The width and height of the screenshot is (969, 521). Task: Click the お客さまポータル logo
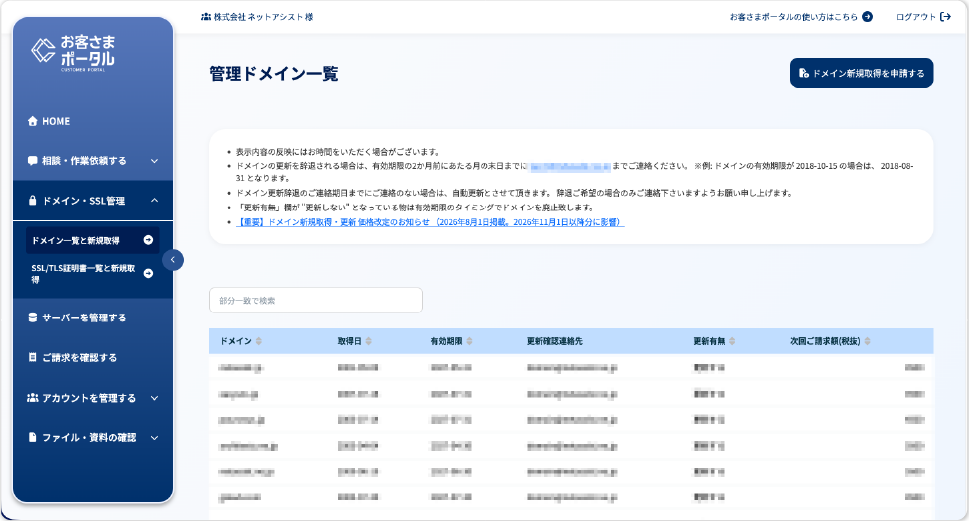73,53
